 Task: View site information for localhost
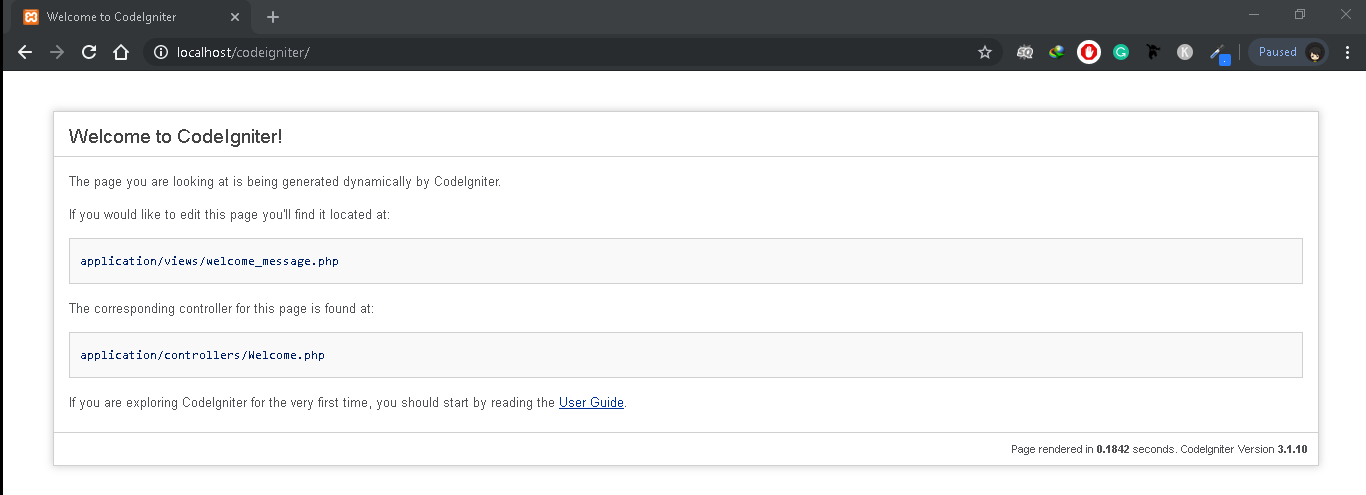point(161,52)
